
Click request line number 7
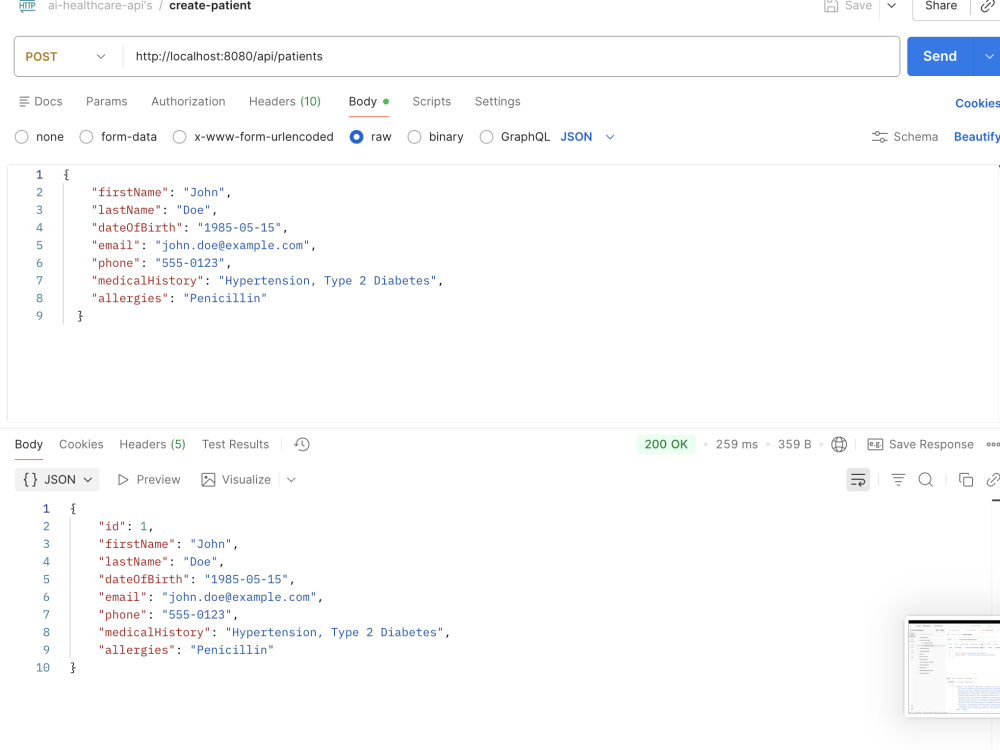coord(40,281)
